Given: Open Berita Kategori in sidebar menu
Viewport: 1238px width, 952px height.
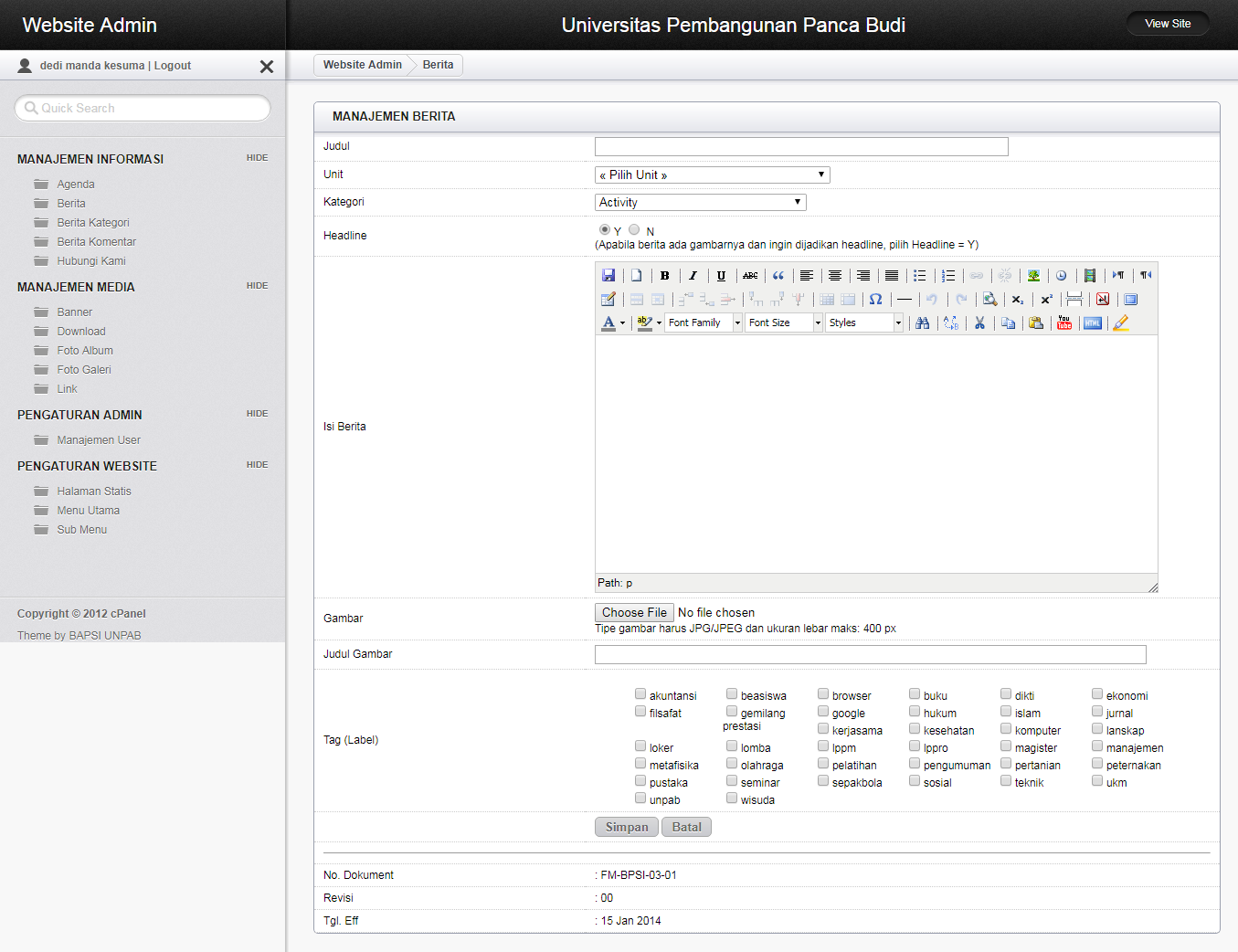Looking at the screenshot, I should tap(93, 223).
